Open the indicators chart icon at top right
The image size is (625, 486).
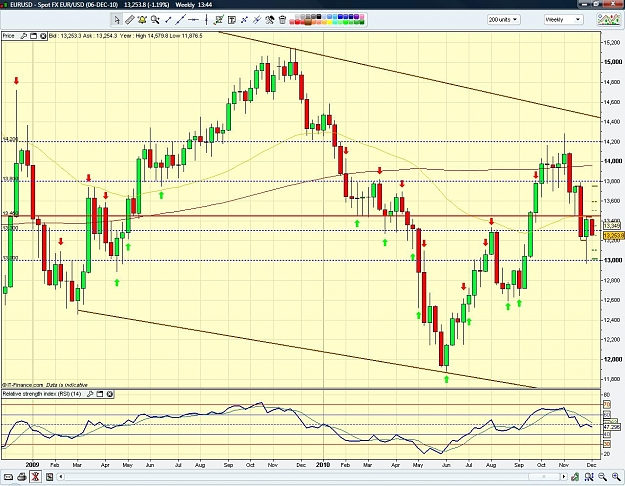point(608,19)
